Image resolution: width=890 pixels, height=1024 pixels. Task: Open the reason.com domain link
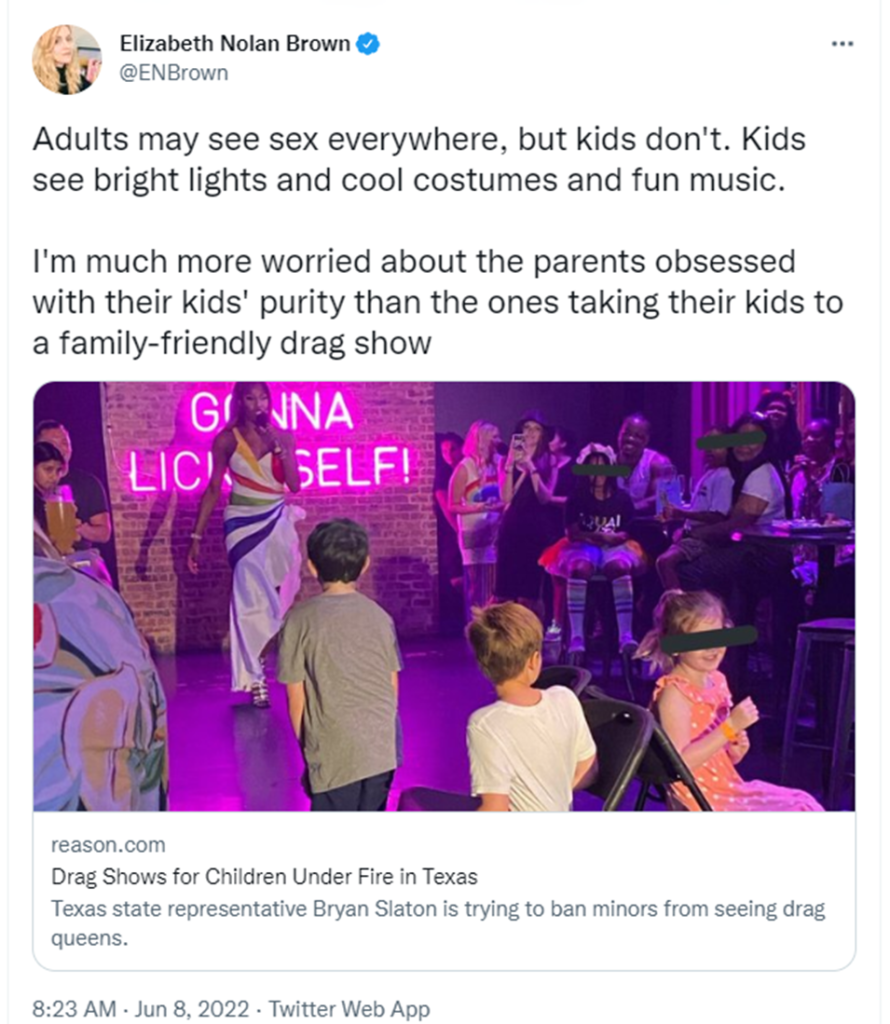(x=107, y=846)
